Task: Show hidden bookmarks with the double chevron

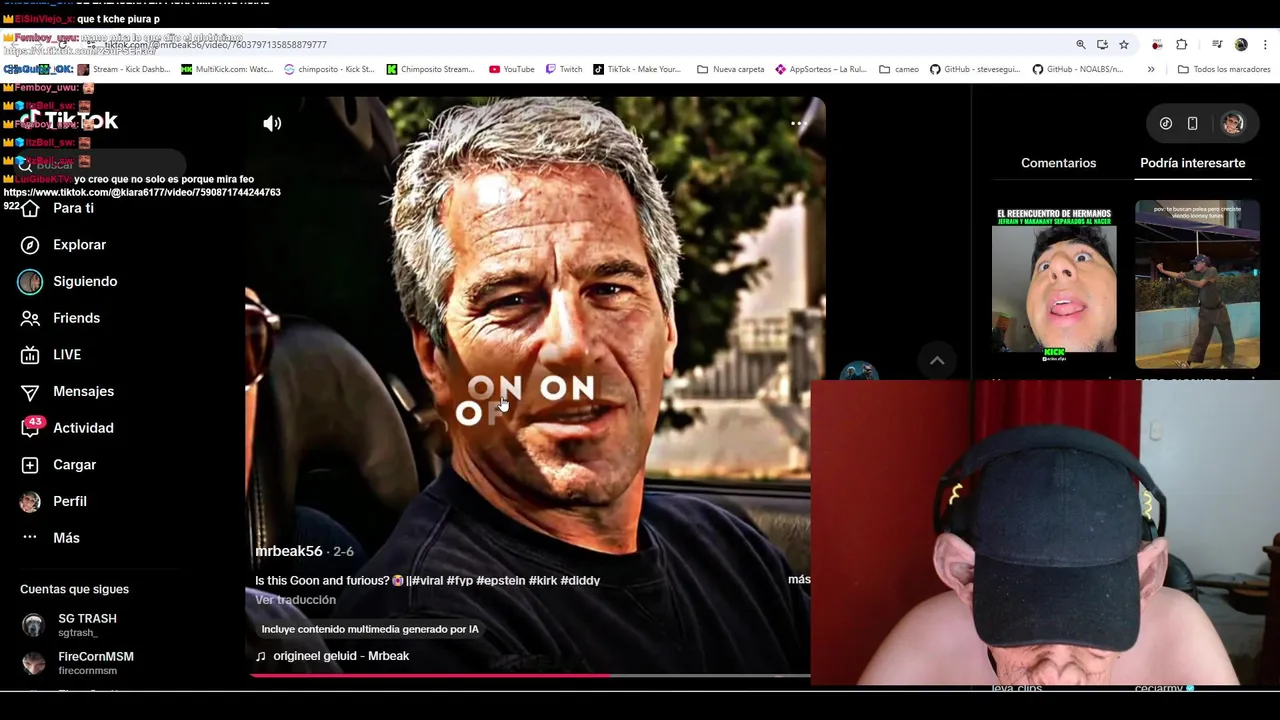Action: pos(1151,69)
